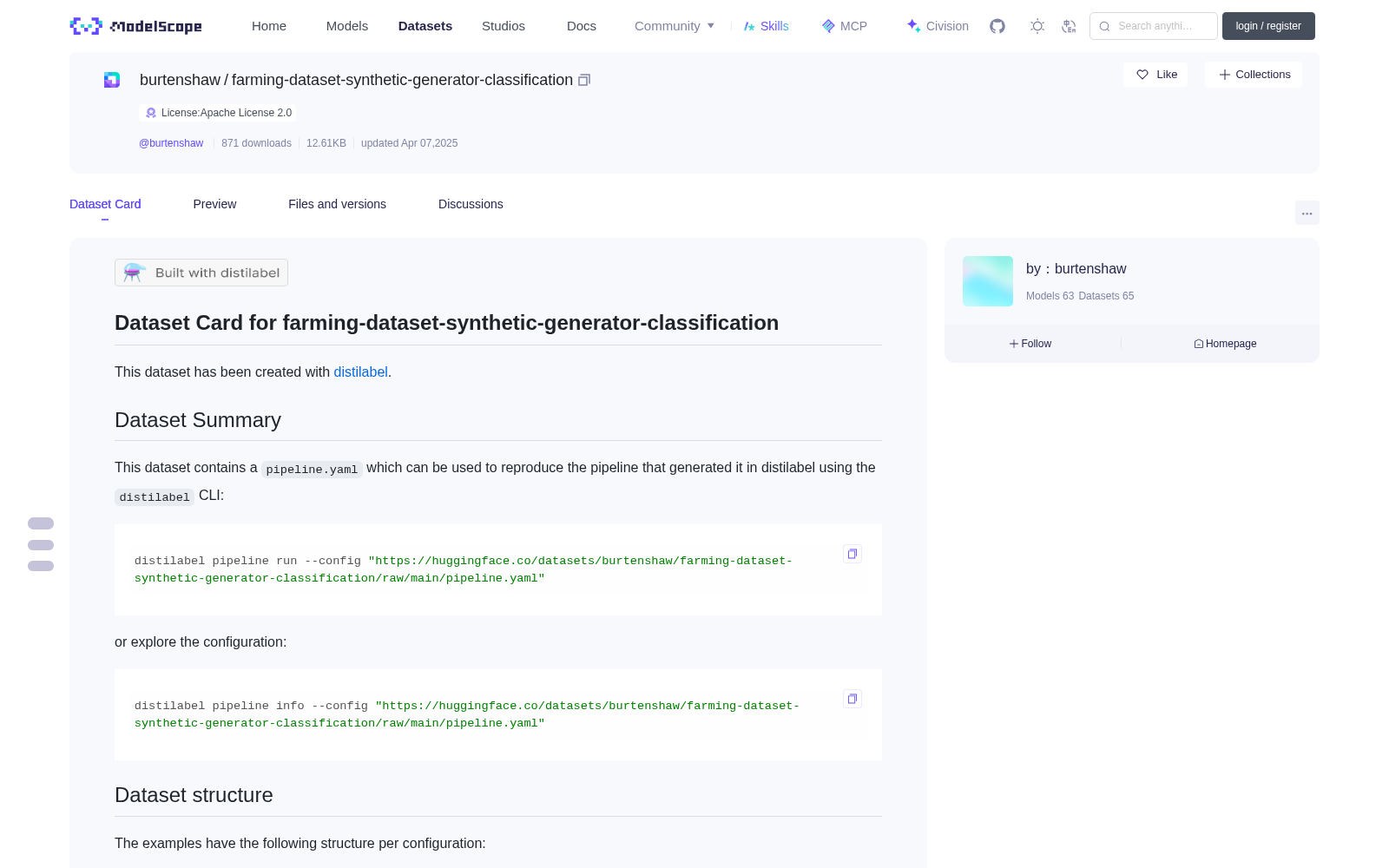Go to the Discussions tab
The width and height of the screenshot is (1389, 868).
coord(471,204)
